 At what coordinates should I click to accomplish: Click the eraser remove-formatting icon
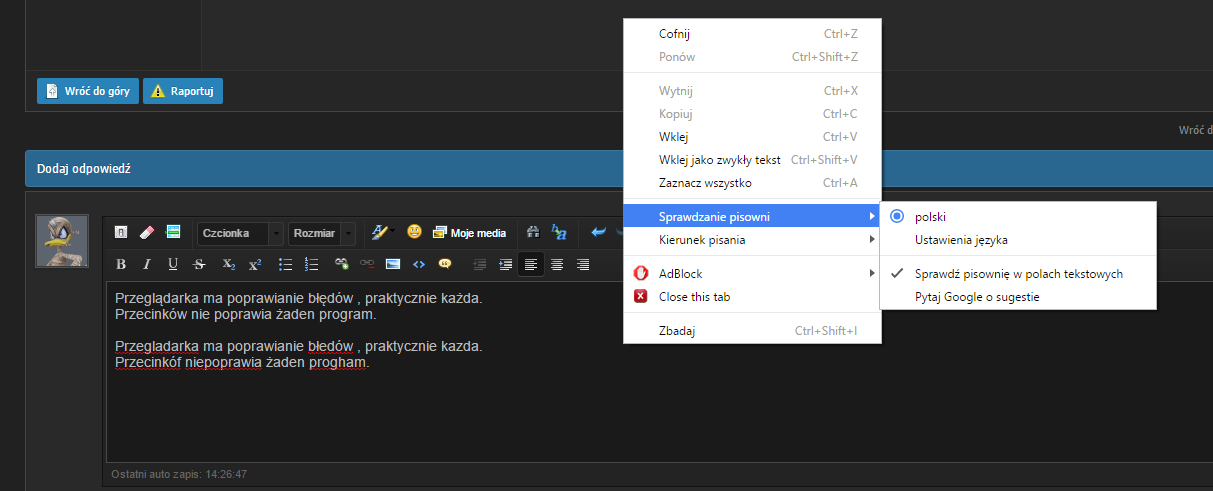coord(147,232)
